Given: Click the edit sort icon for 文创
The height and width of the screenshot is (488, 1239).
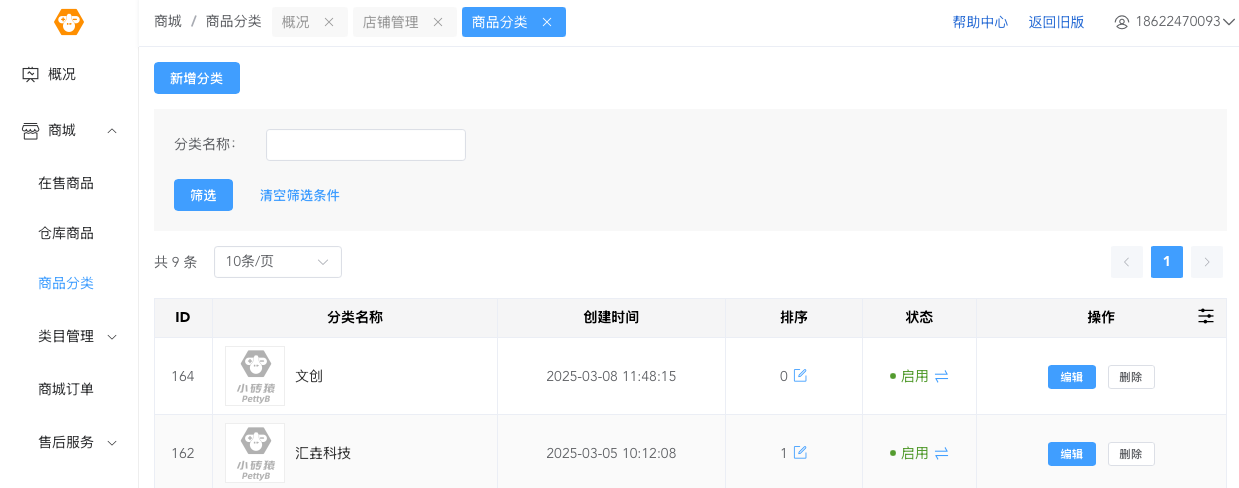Looking at the screenshot, I should [800, 376].
